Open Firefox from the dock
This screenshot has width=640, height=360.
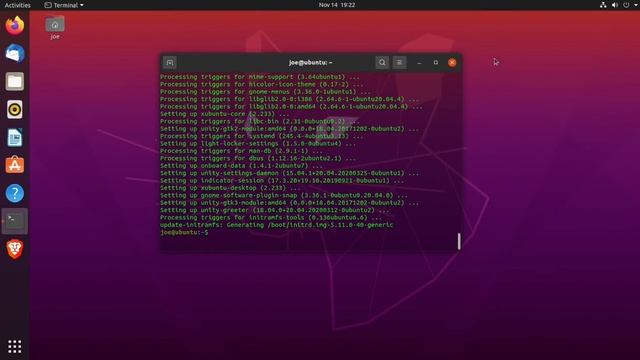coord(15,25)
